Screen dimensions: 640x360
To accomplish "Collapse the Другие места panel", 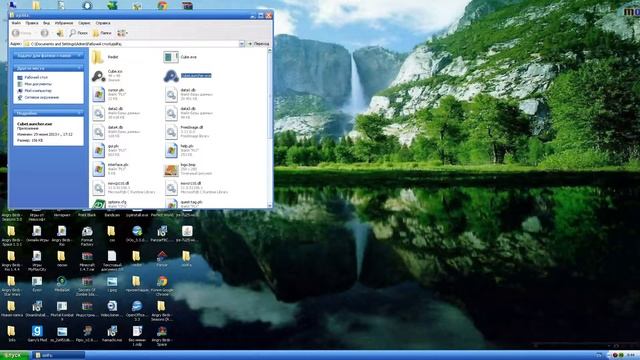I will pos(80,68).
